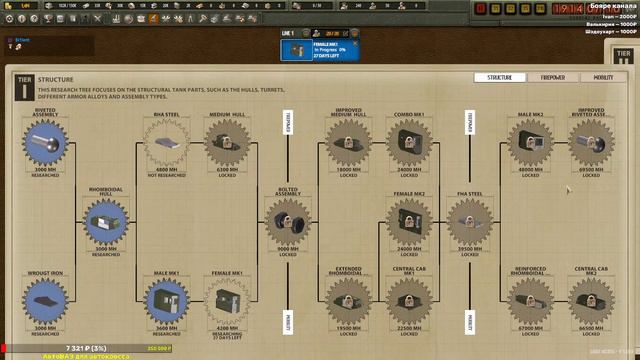Open the Improved Riveted Assembly node
This screenshot has height=360, width=640.
click(x=591, y=143)
